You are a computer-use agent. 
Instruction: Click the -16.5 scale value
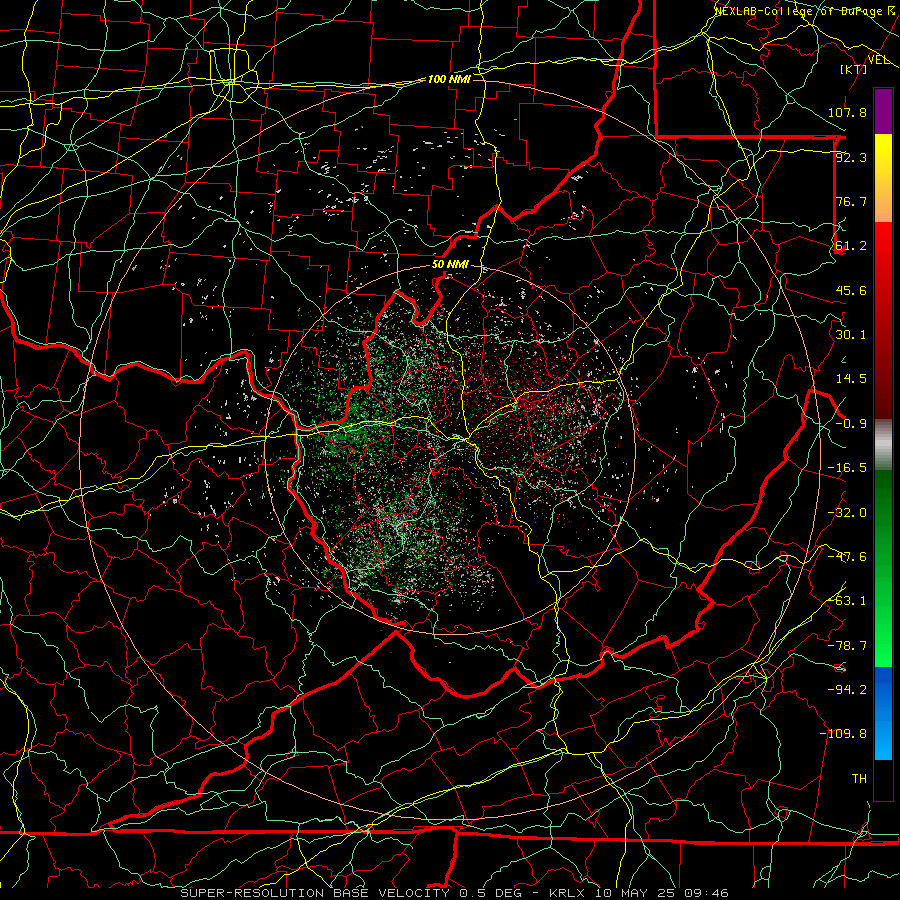(x=847, y=468)
